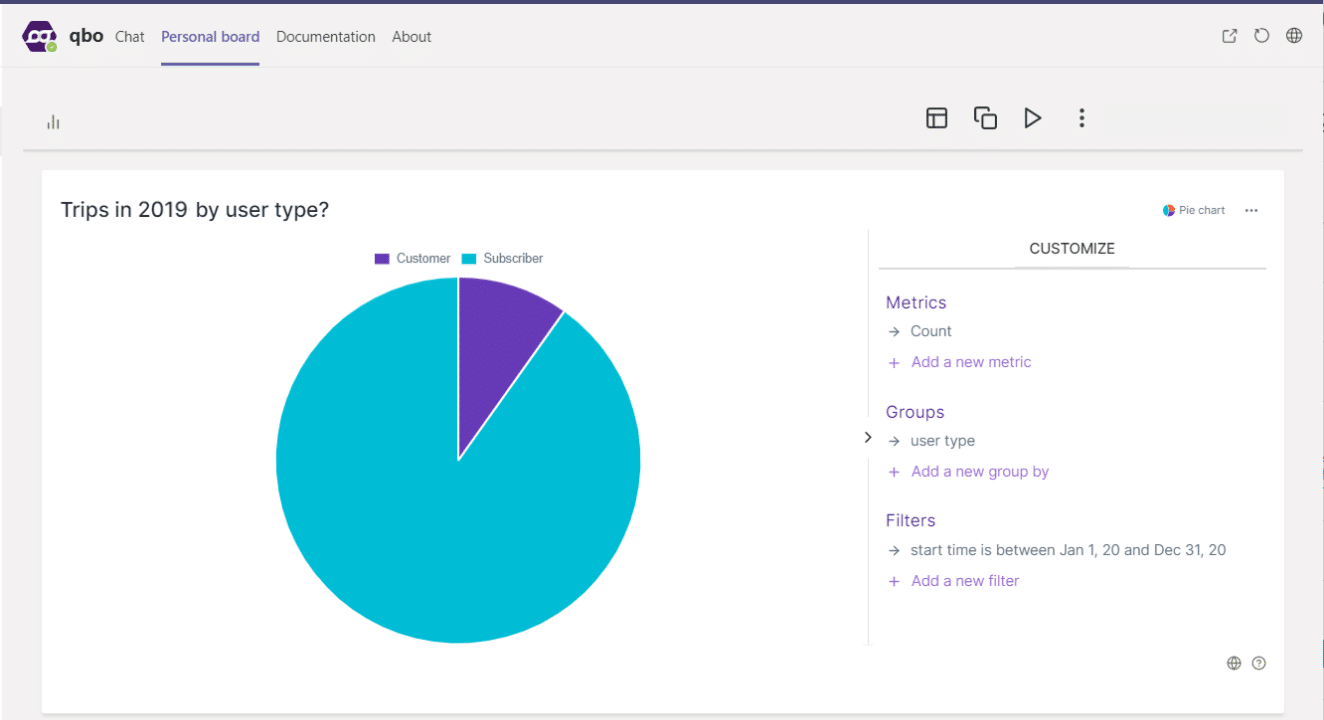Switch to the Chat tab
The width and height of the screenshot is (1324, 720).
point(130,37)
